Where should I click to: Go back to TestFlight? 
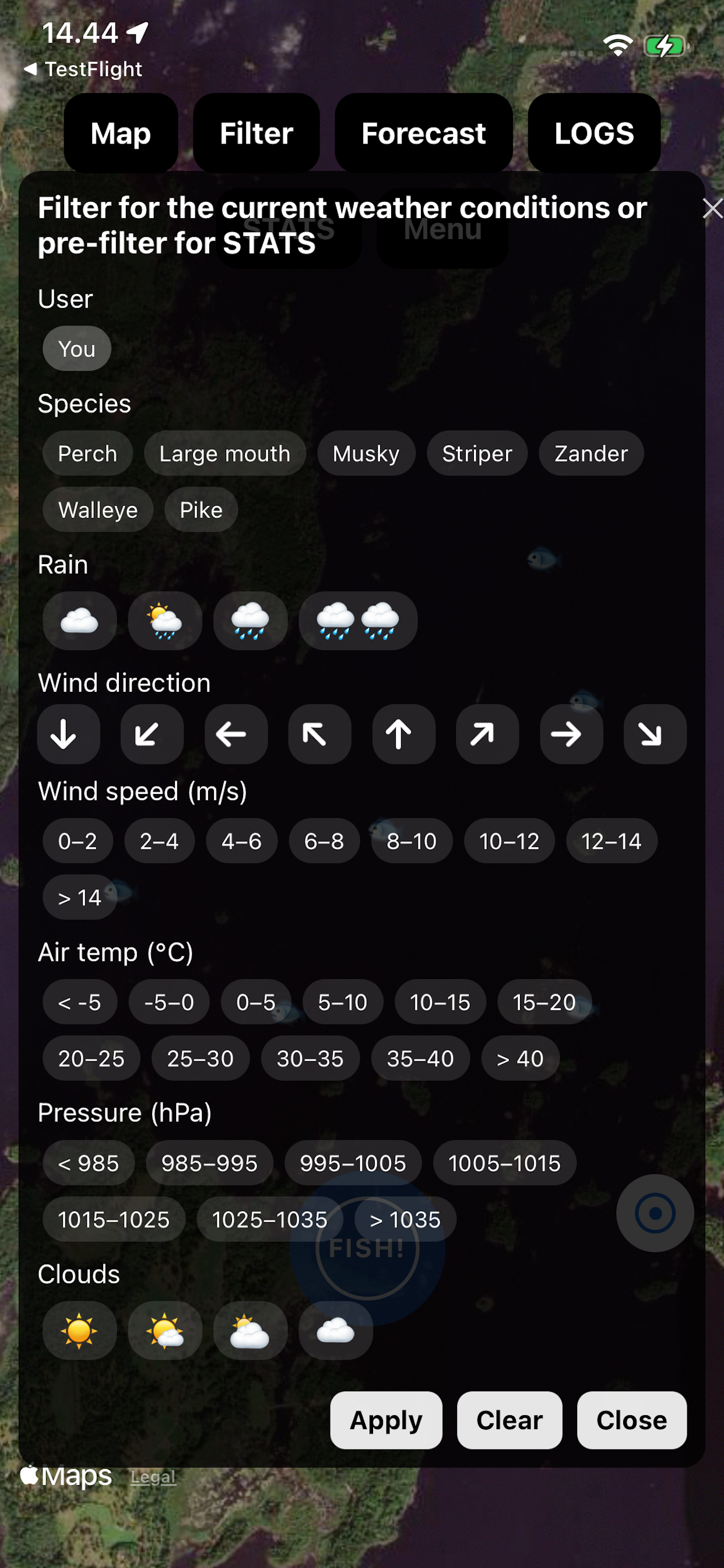click(x=83, y=69)
